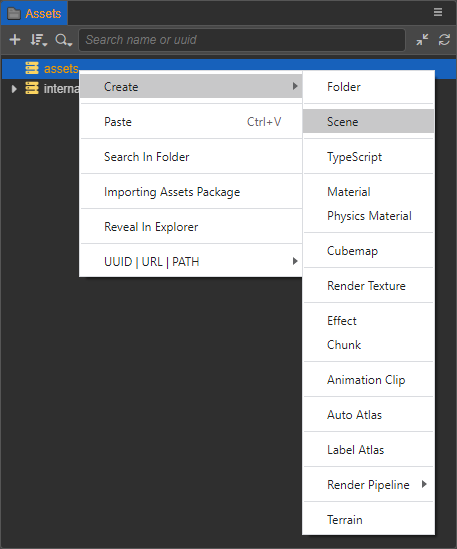Open the Assets panel hamburger menu
This screenshot has height=549, width=457.
438,12
